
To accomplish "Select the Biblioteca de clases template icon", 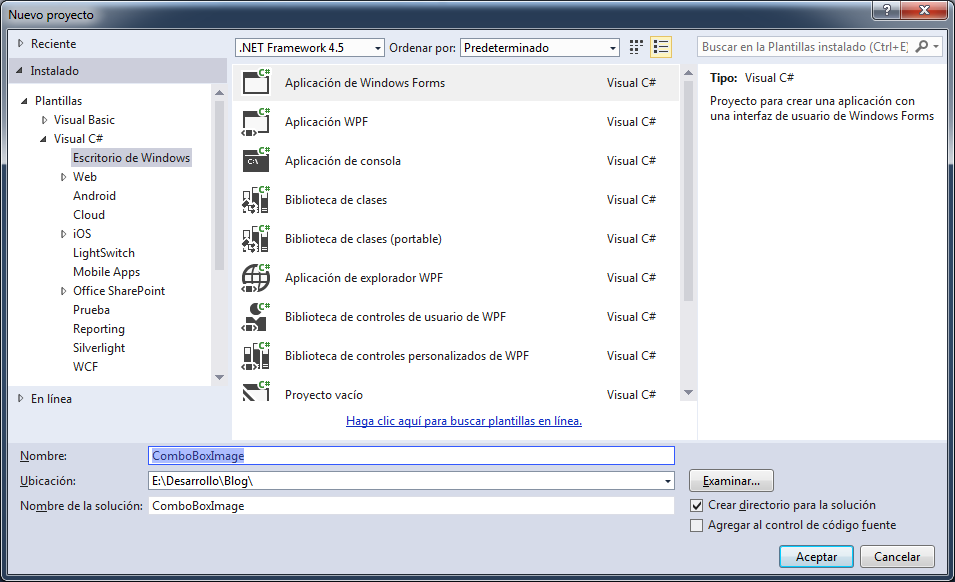I will pos(256,200).
